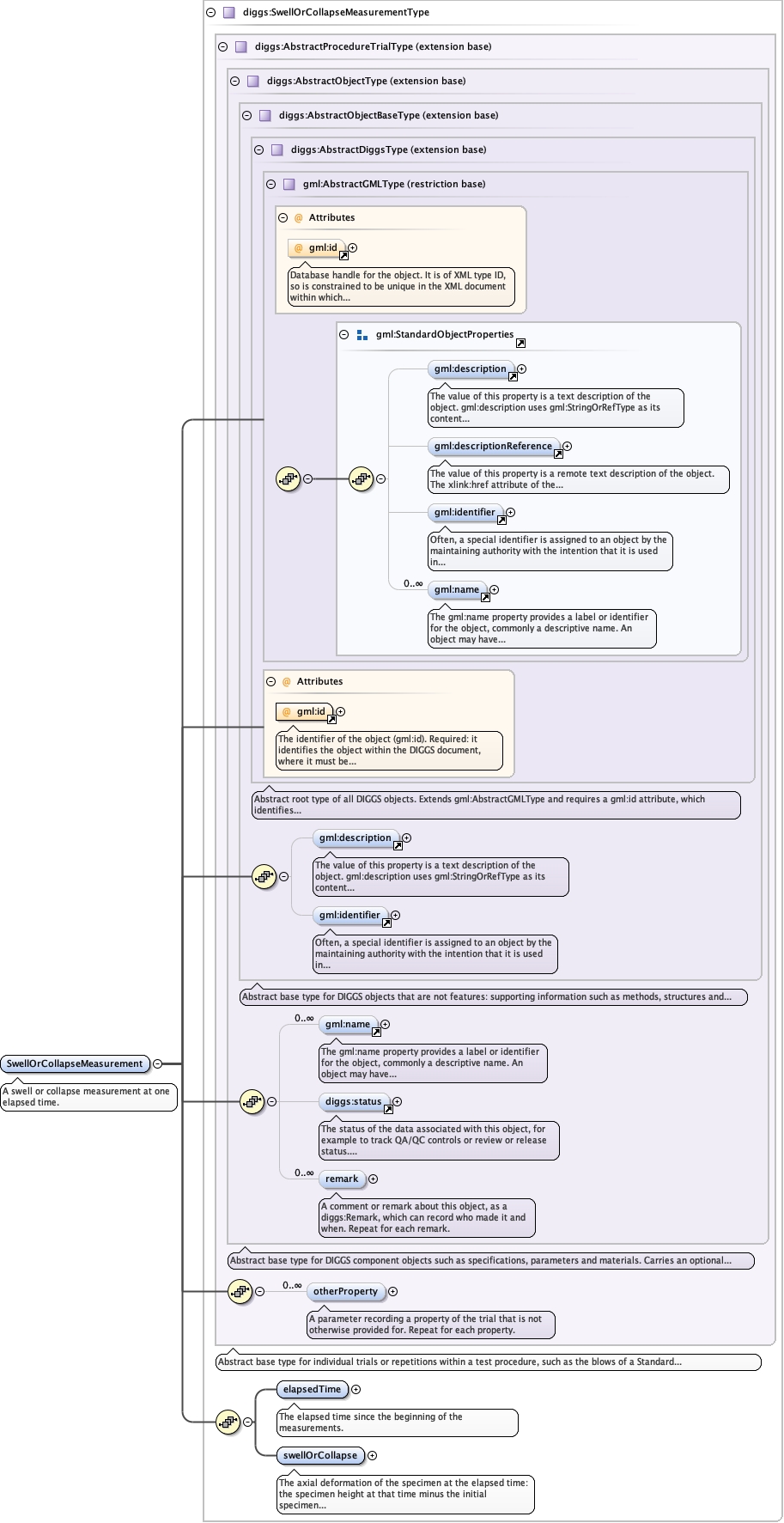Select the gml:identifier element in StandardObjectProperties
The width and height of the screenshot is (784, 1523).
tap(465, 512)
